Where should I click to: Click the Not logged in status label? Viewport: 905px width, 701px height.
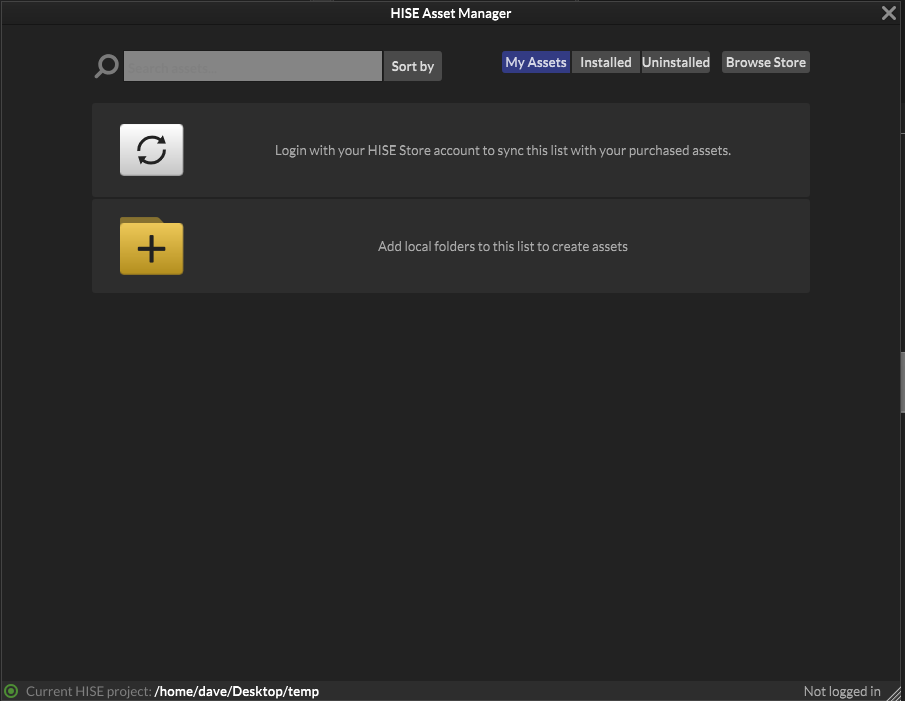pyautogui.click(x=842, y=691)
